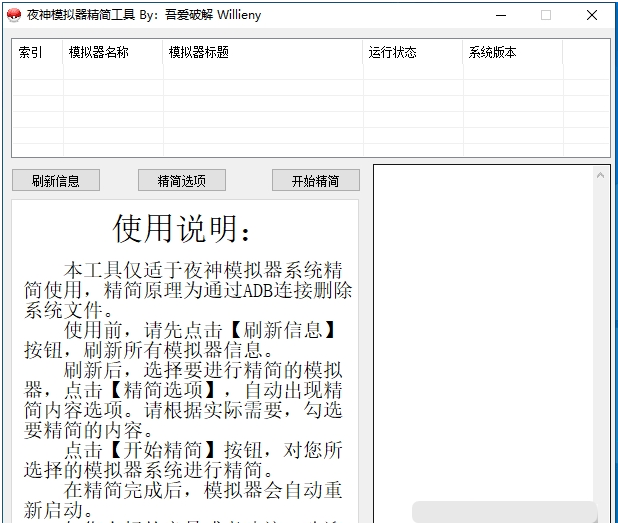Screen dimensions: 620x523
Task: Start slimming with 开始精简 button
Action: click(x=316, y=180)
